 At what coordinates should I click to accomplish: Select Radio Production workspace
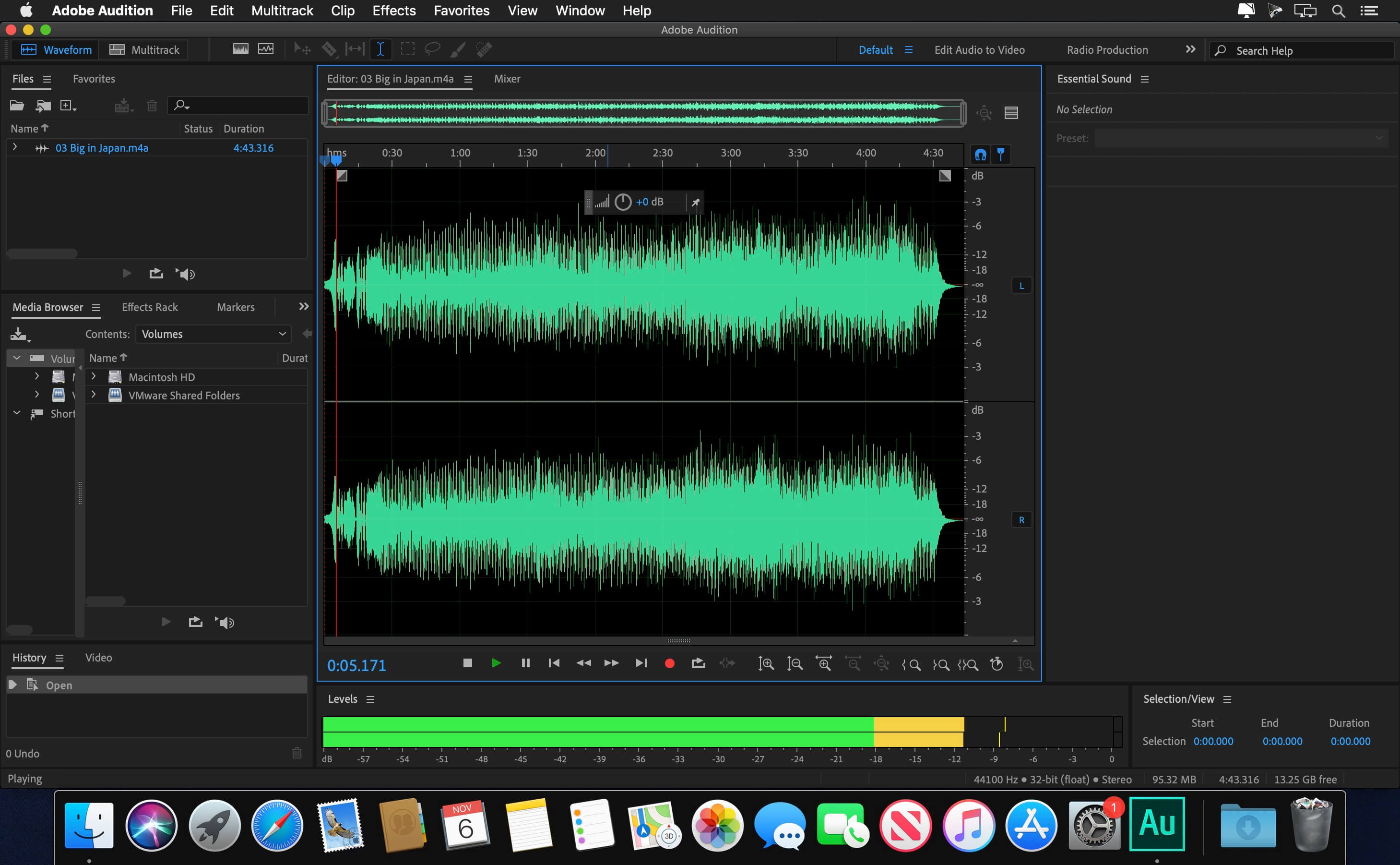[x=1107, y=50]
